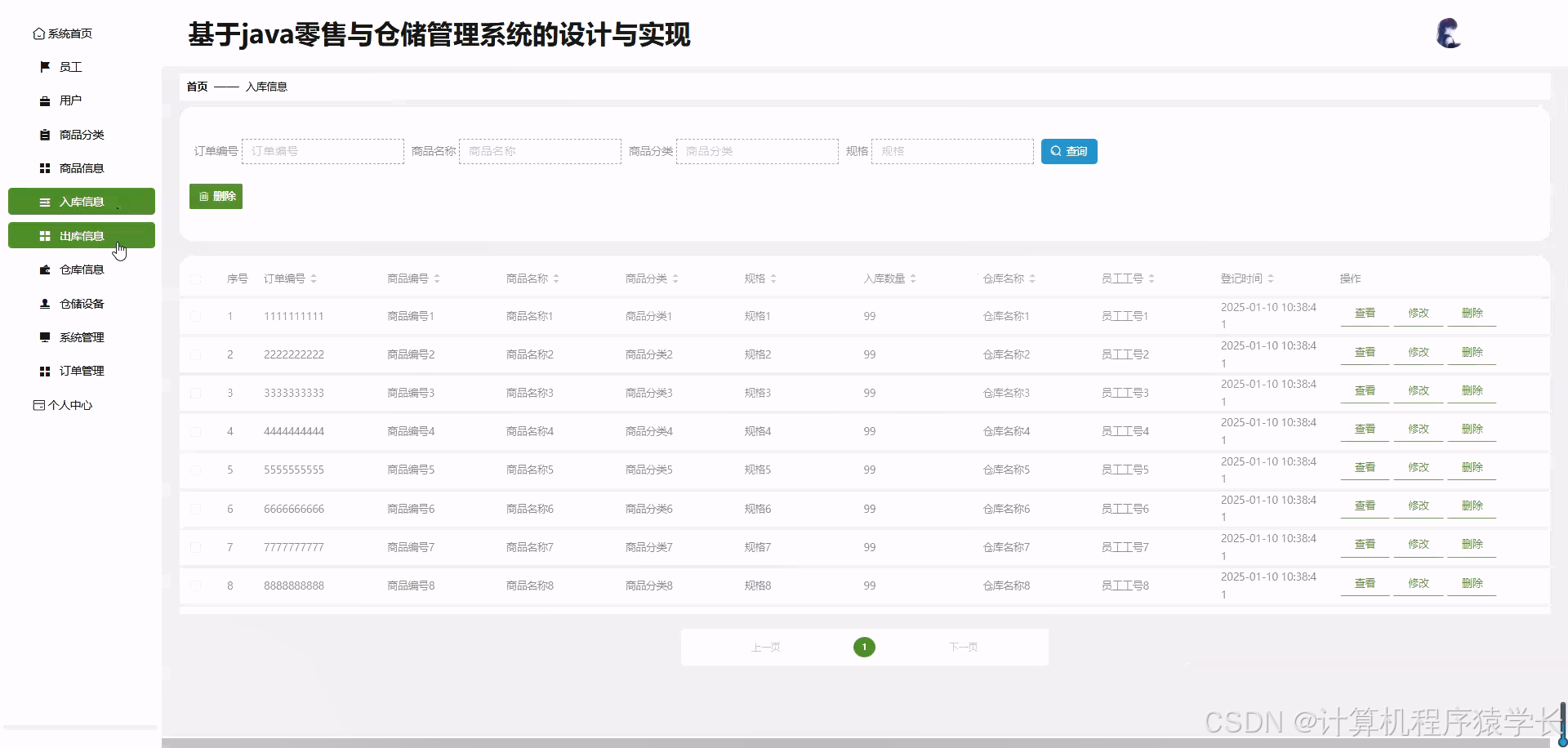Go to 上一页 previous page
Viewport: 1568px width, 748px height.
click(x=766, y=648)
